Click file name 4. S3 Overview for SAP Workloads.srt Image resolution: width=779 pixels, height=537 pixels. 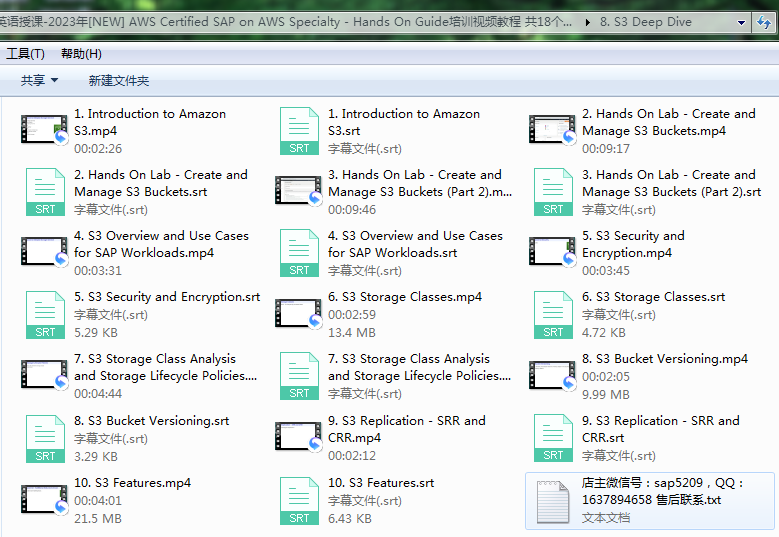(x=415, y=244)
